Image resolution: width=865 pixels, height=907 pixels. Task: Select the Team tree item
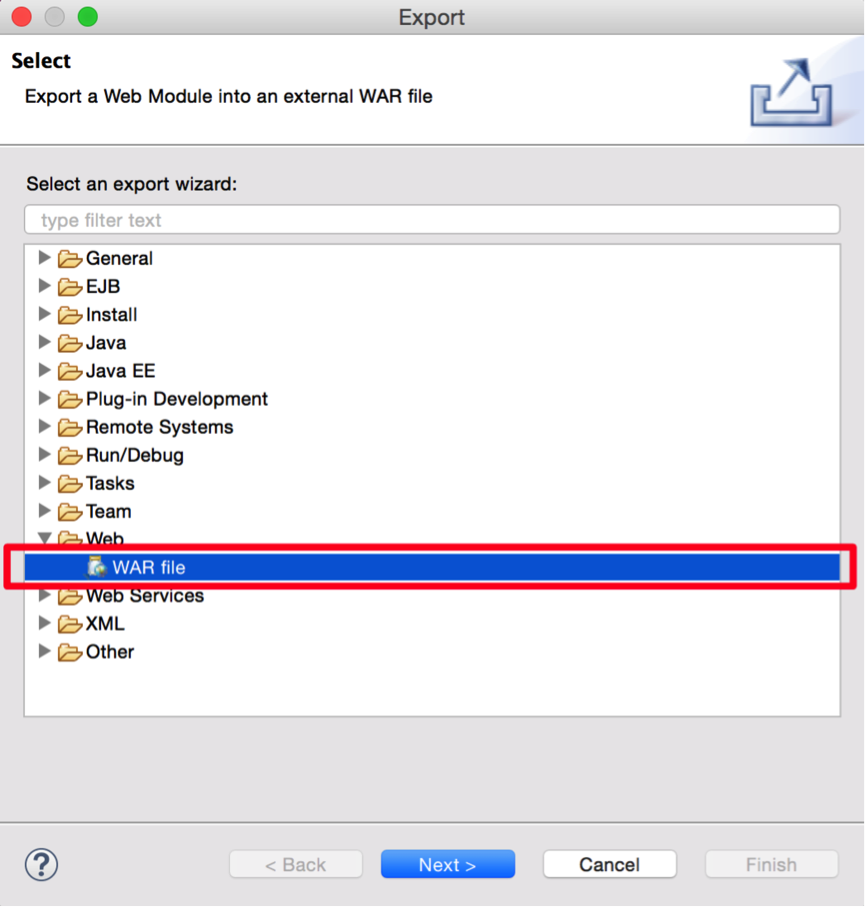(x=108, y=511)
